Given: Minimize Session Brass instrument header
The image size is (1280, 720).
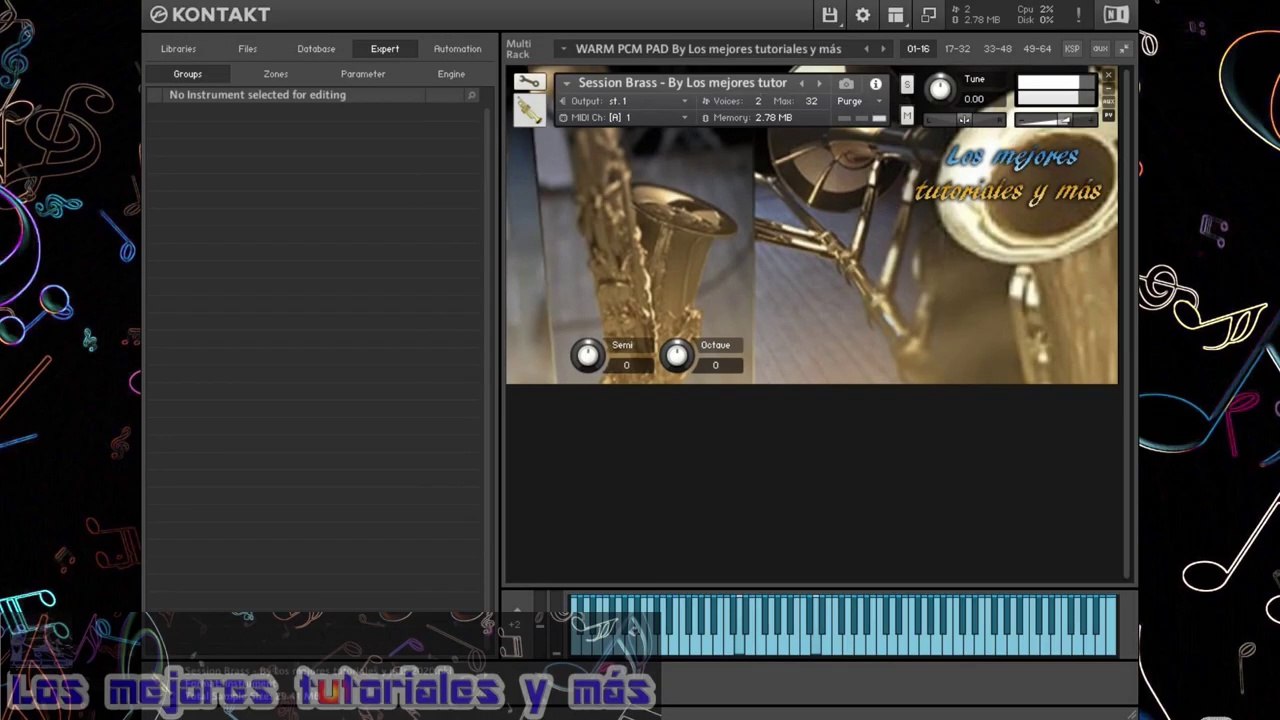Looking at the screenshot, I should click(x=1108, y=89).
